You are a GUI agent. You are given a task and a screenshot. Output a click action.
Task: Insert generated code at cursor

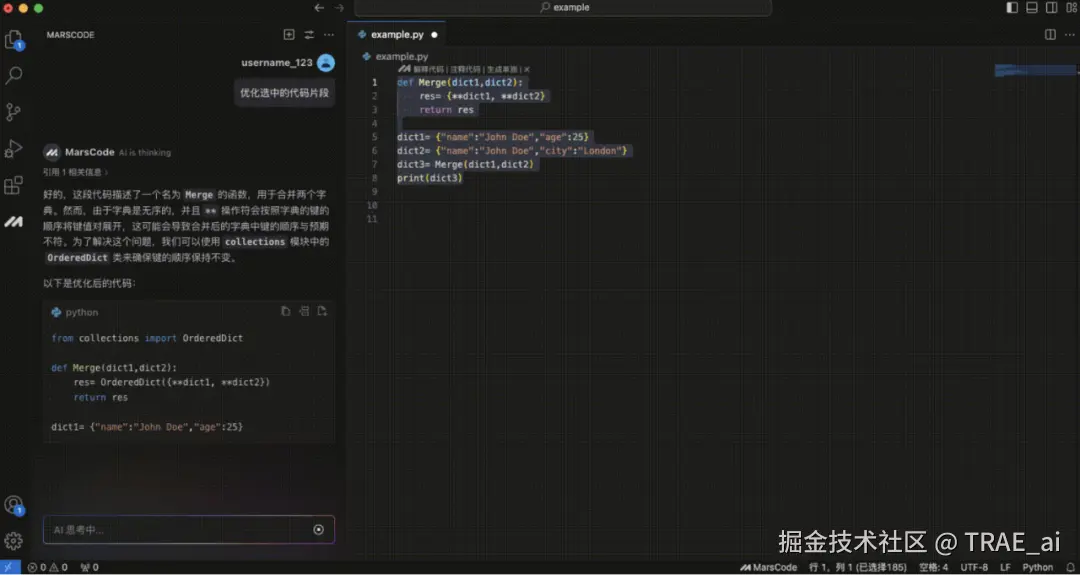(304, 311)
